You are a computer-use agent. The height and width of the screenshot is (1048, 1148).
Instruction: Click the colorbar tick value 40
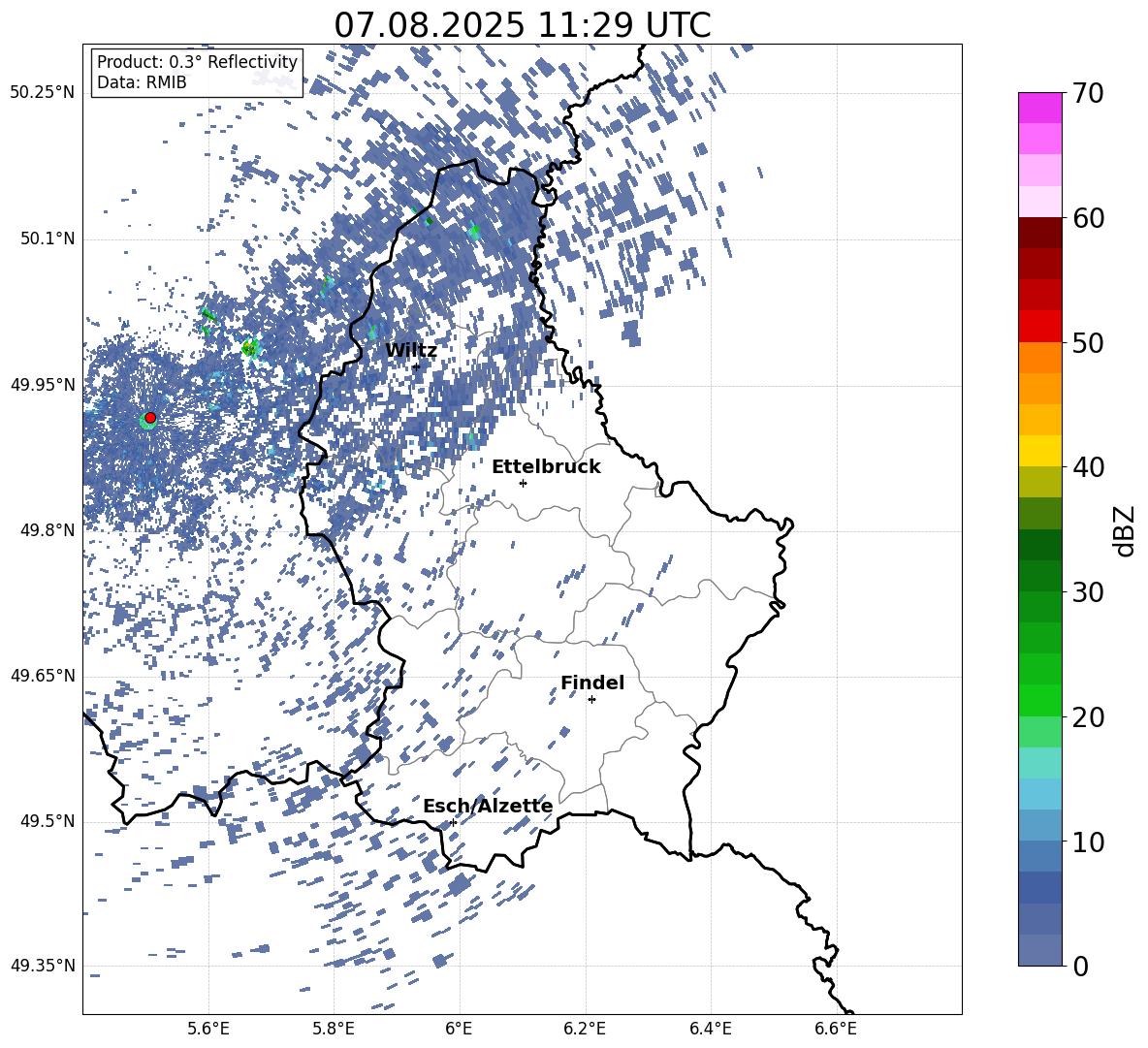click(x=1089, y=467)
